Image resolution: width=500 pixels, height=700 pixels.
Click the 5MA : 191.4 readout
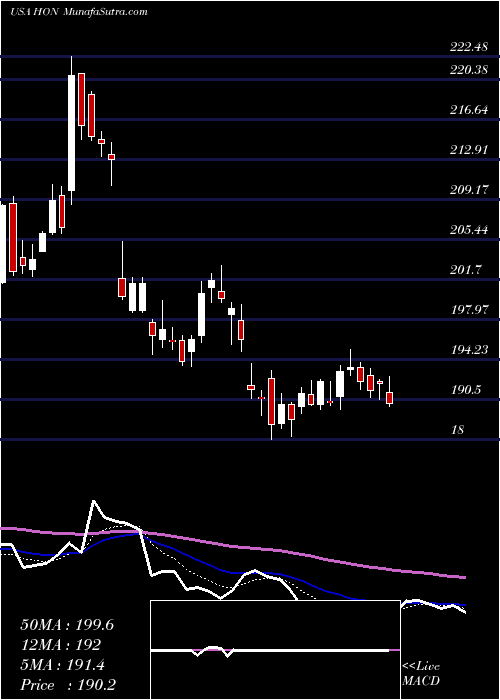[62, 665]
